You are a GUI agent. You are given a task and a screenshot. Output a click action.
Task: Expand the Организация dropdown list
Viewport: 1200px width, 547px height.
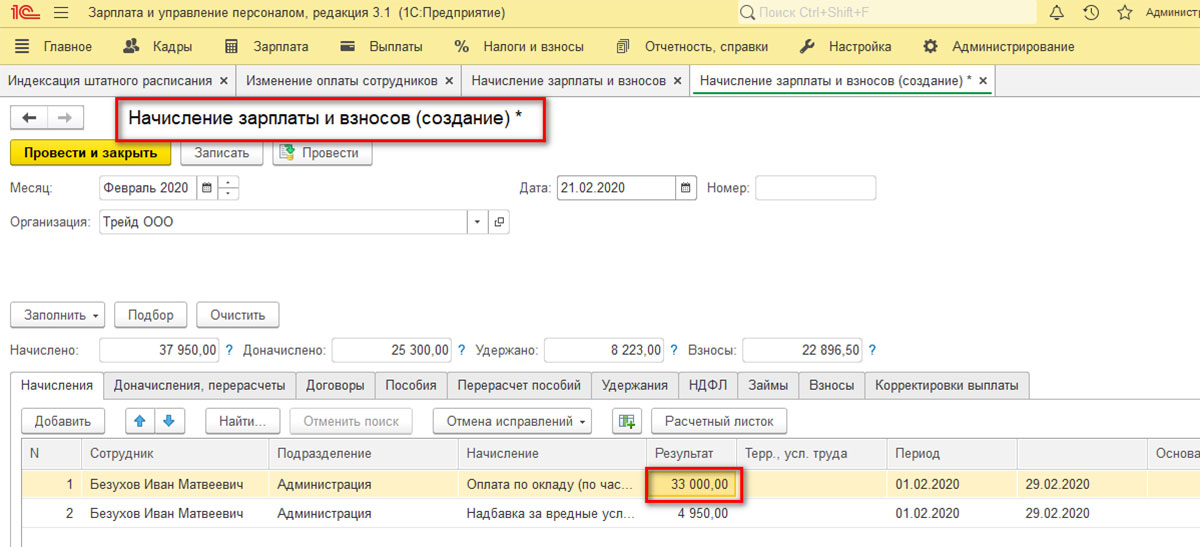pyautogui.click(x=477, y=222)
